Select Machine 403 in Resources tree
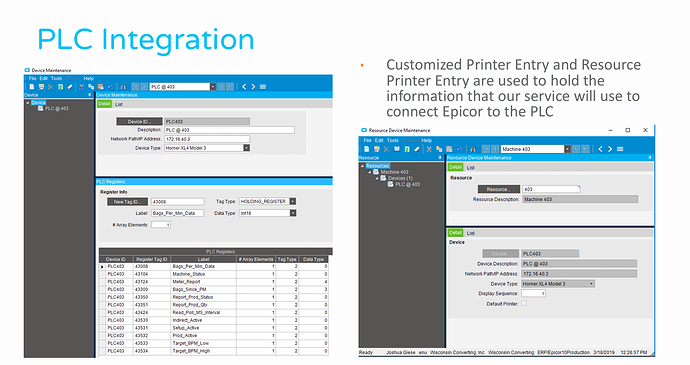 pyautogui.click(x=394, y=172)
